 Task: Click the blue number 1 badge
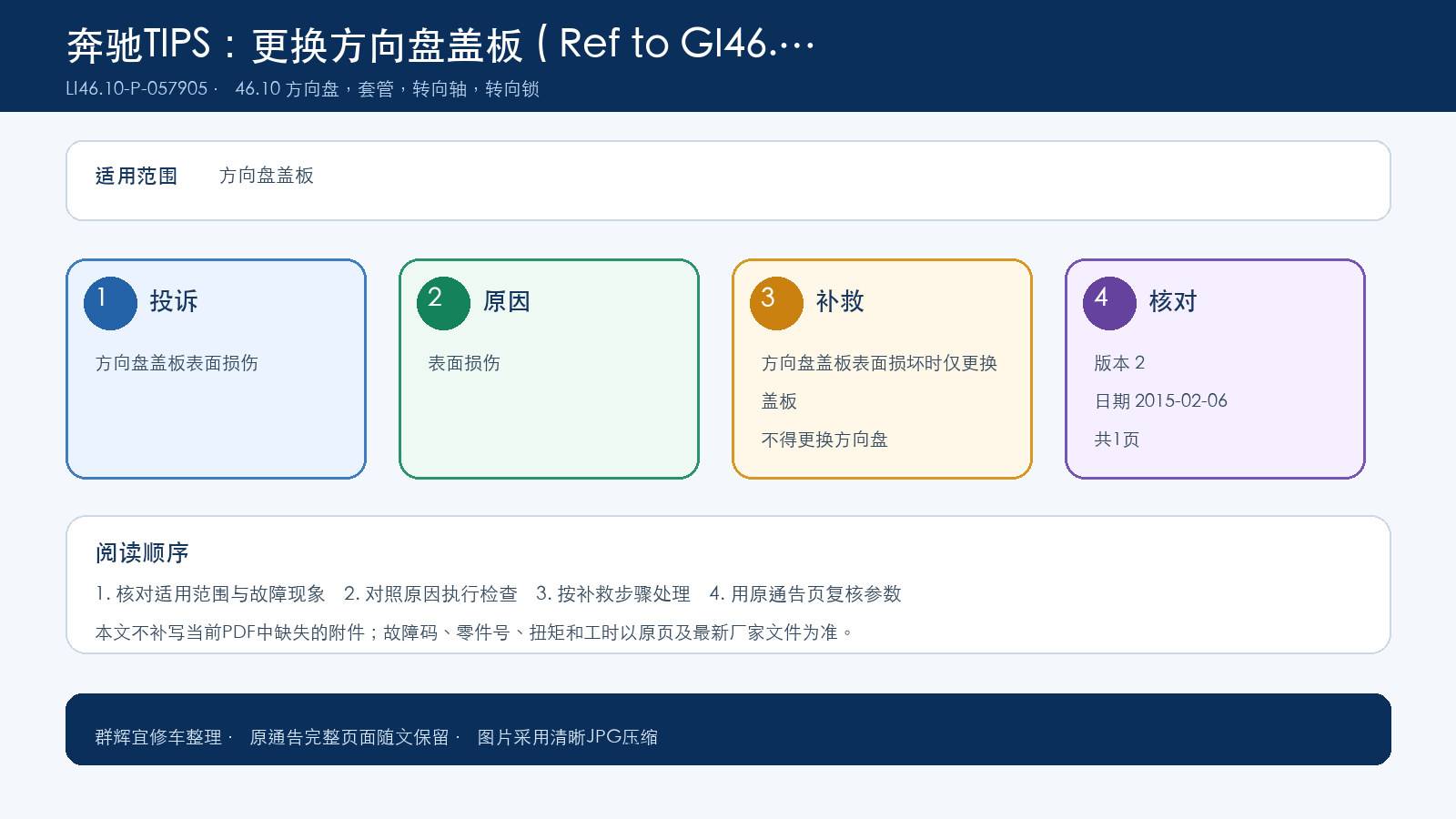[x=110, y=303]
